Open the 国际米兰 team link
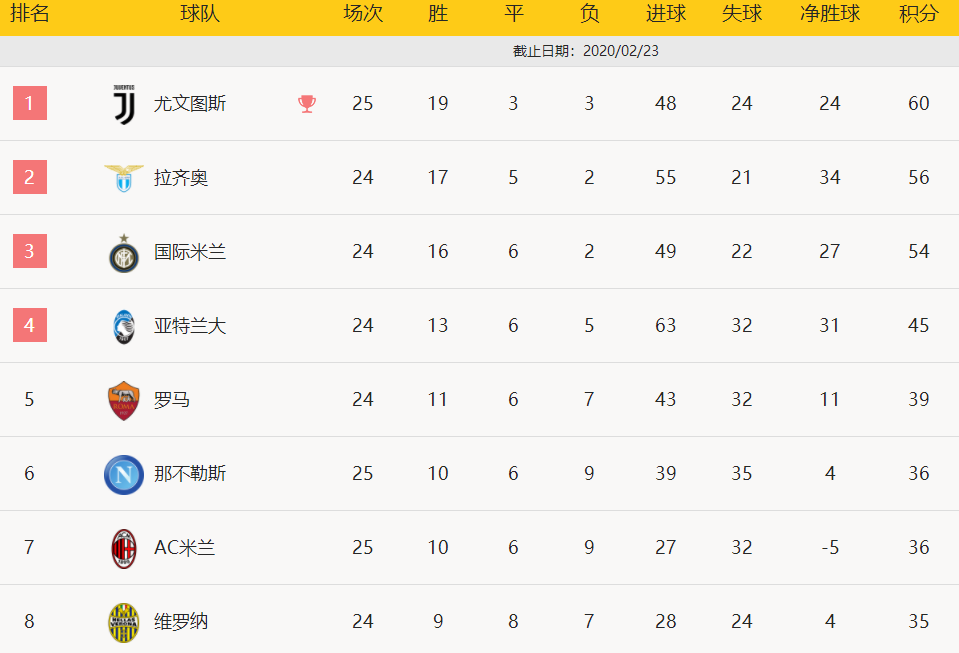 click(x=190, y=252)
